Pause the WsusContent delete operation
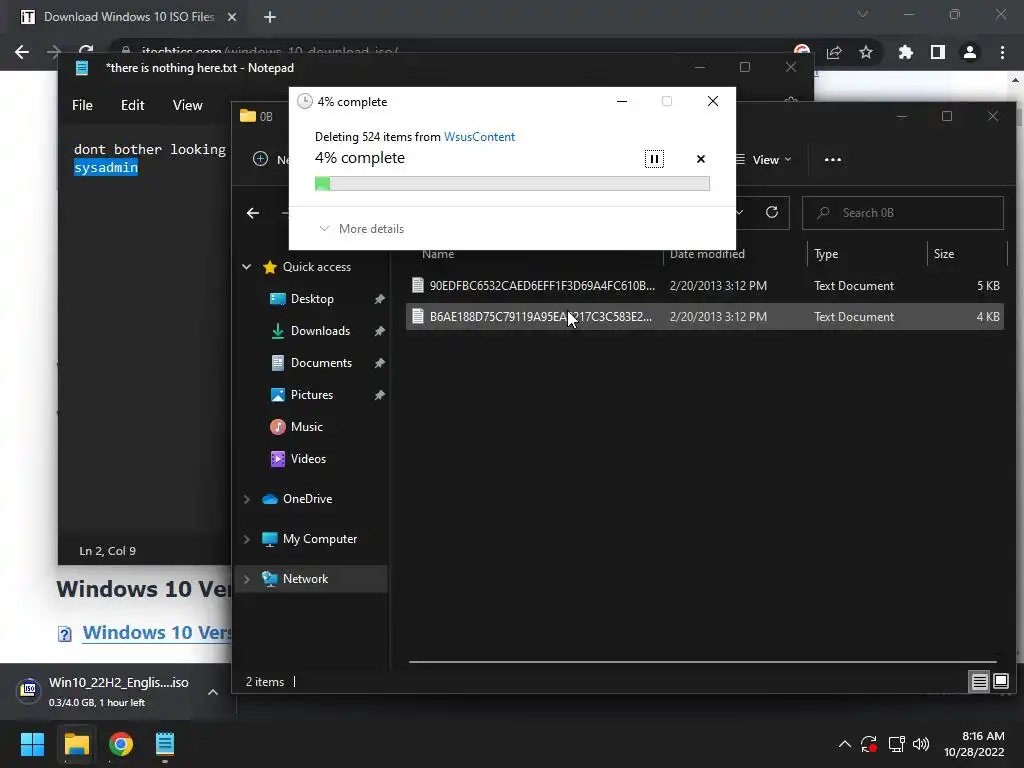This screenshot has height=768, width=1024. point(654,159)
